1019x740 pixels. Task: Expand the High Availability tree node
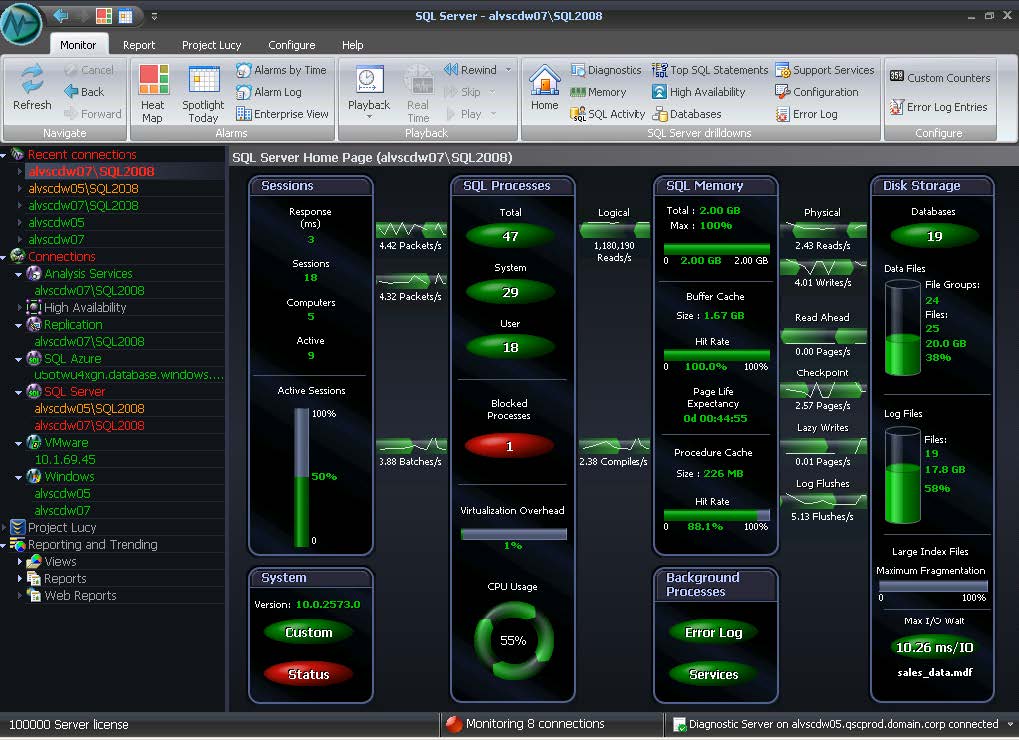point(19,307)
